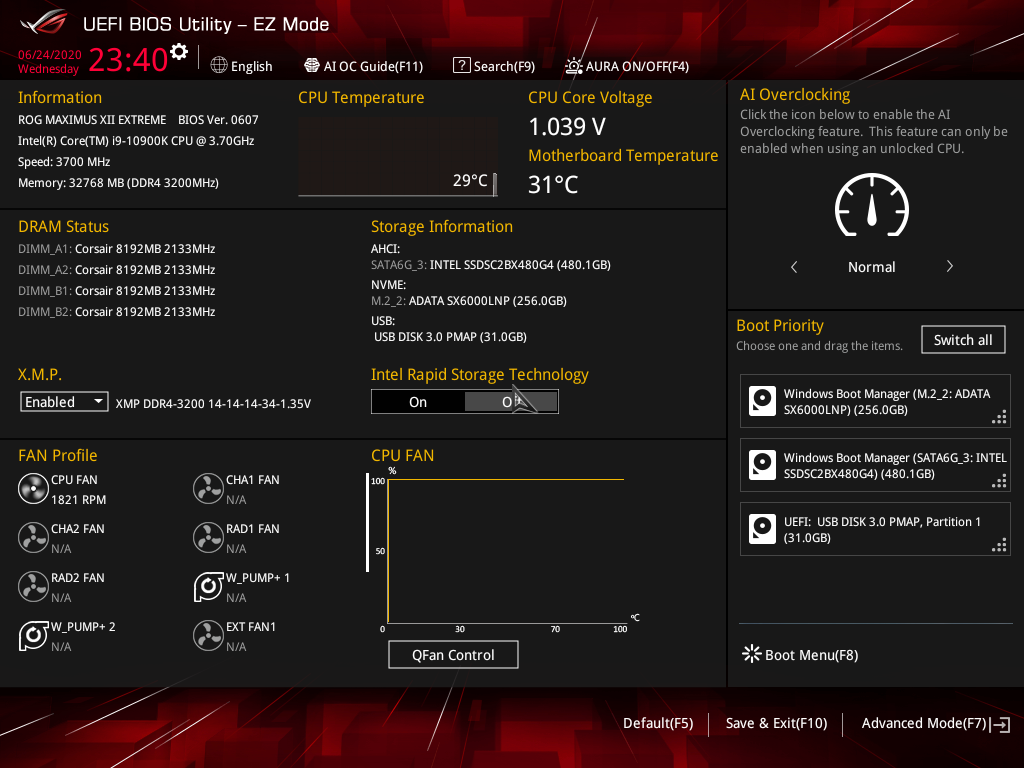1024x768 pixels.
Task: Open the date and time settings gear
Action: [179, 52]
